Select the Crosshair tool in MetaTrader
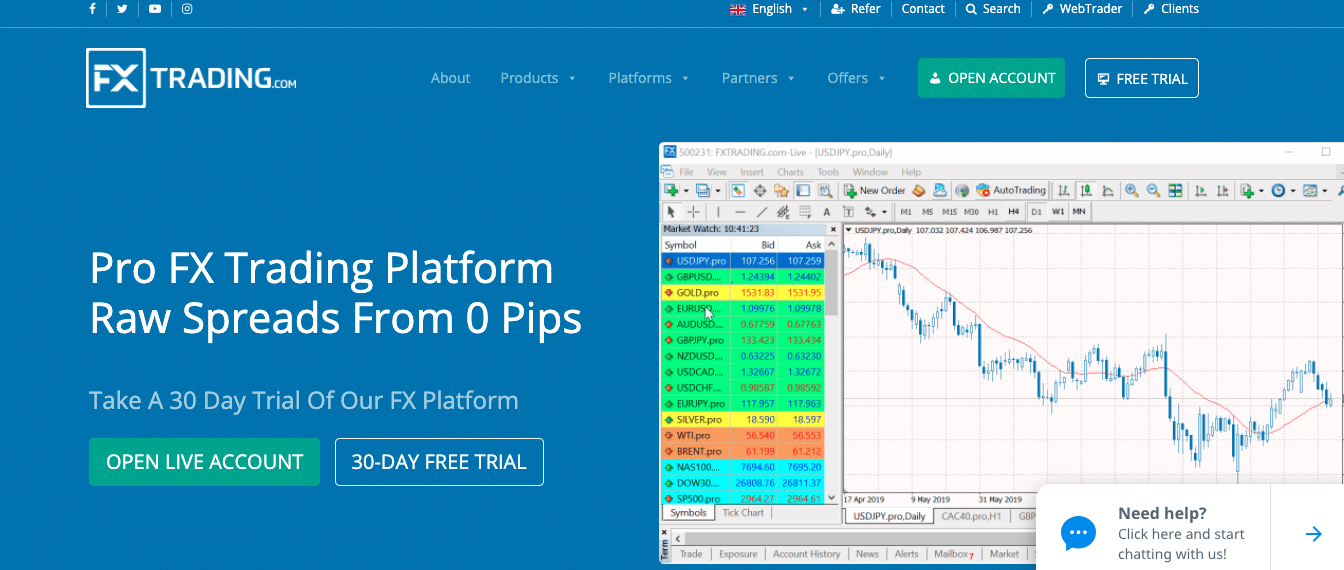 point(693,211)
